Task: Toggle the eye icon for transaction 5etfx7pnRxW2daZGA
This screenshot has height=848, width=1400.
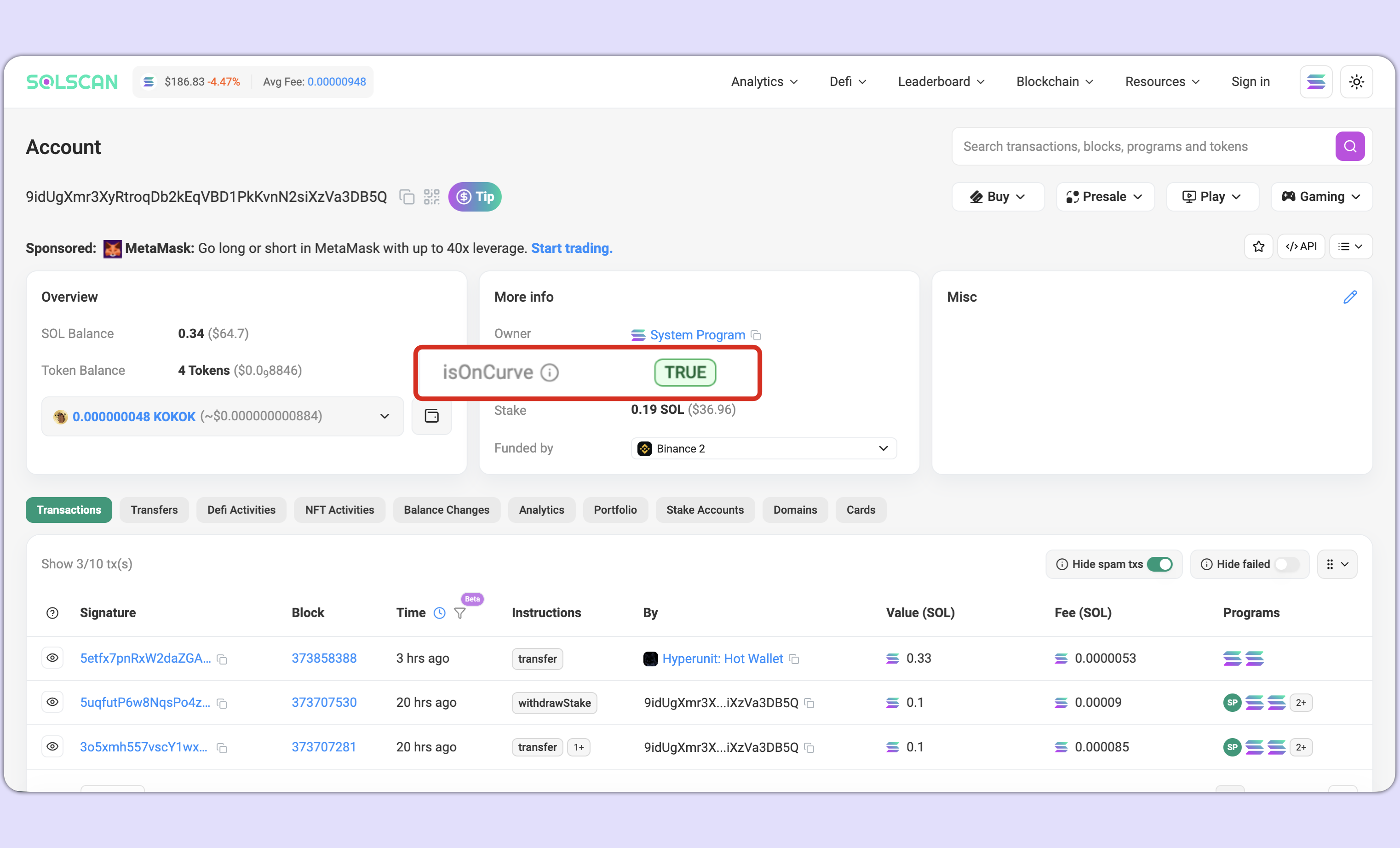Action: click(52, 658)
